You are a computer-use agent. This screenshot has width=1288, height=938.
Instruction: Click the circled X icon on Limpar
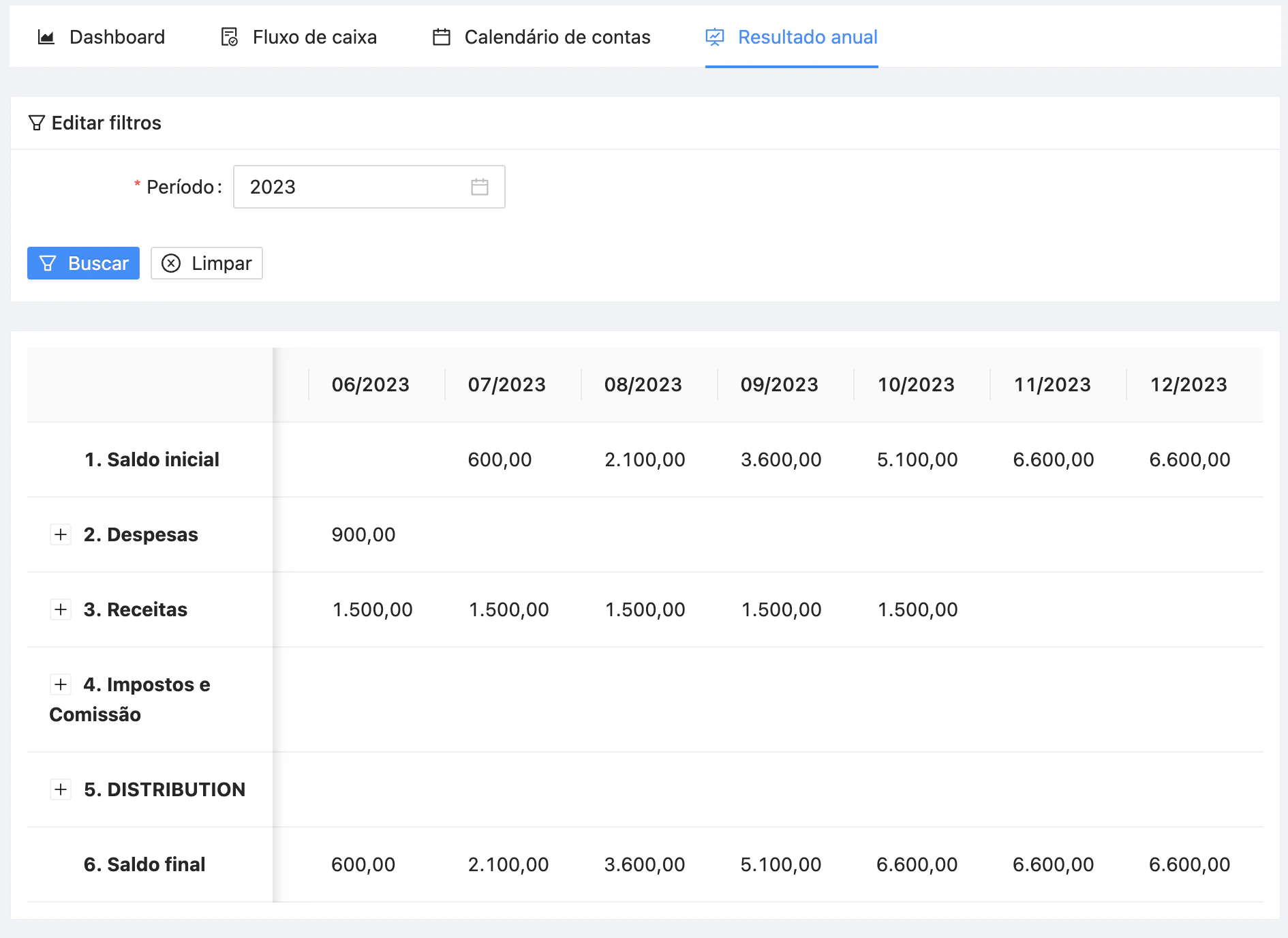[171, 262]
